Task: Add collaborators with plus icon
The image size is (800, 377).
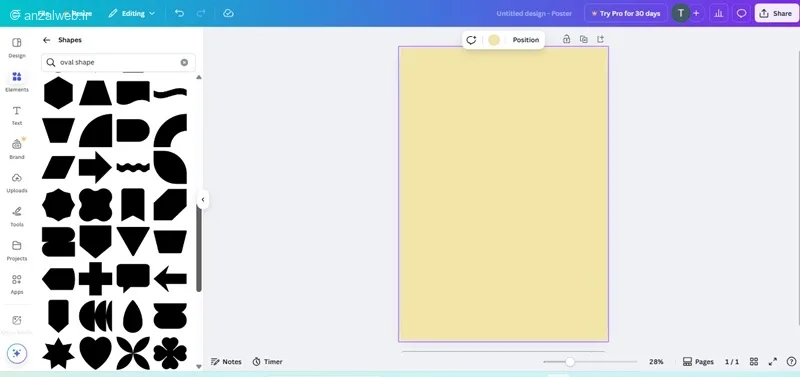Action: [x=696, y=13]
